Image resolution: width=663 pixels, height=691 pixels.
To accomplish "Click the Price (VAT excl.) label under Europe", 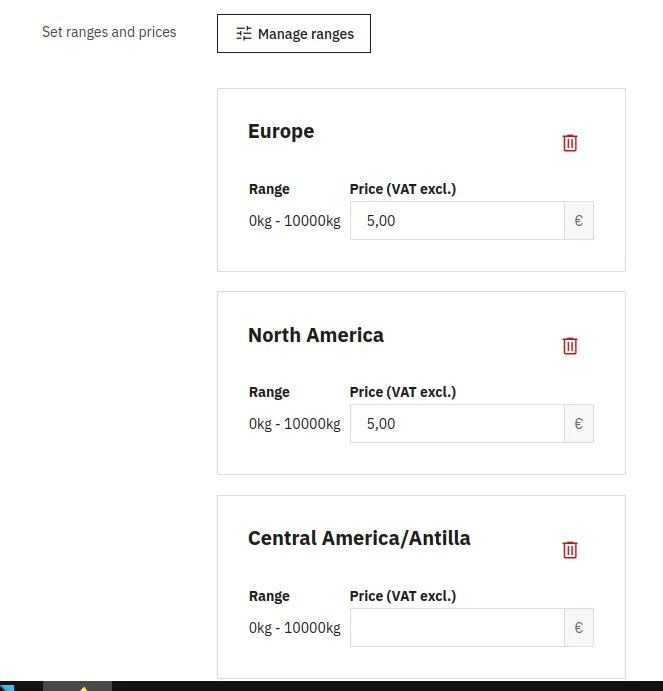I will click(403, 189).
